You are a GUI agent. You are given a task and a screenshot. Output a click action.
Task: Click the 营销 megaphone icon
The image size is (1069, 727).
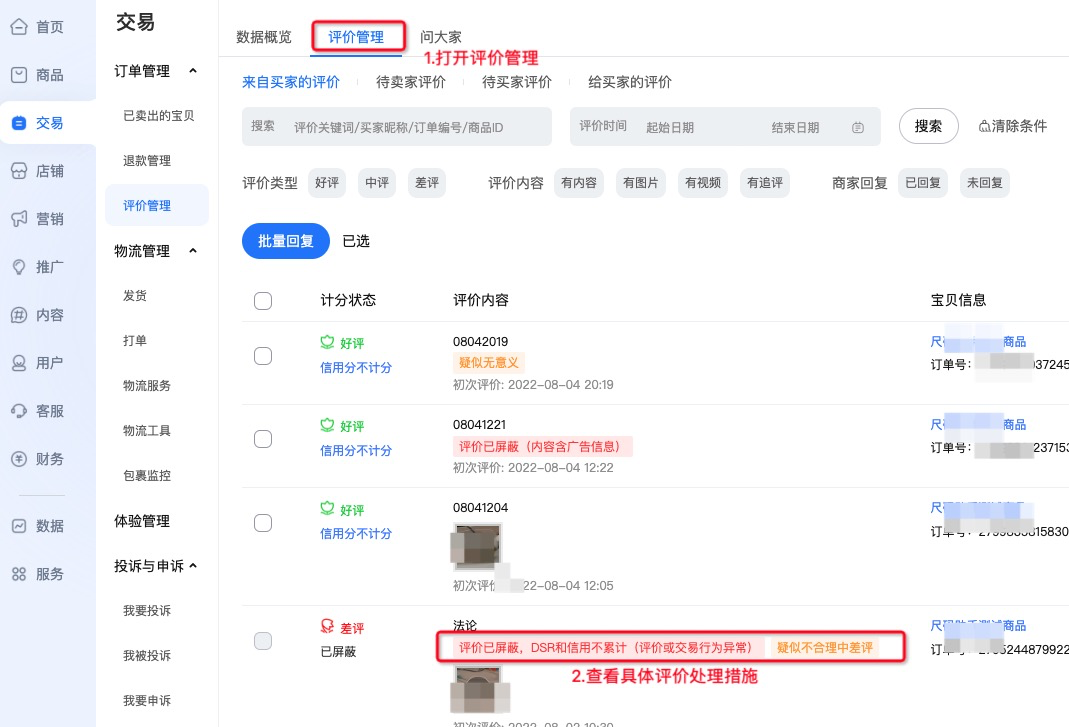pos(19,219)
